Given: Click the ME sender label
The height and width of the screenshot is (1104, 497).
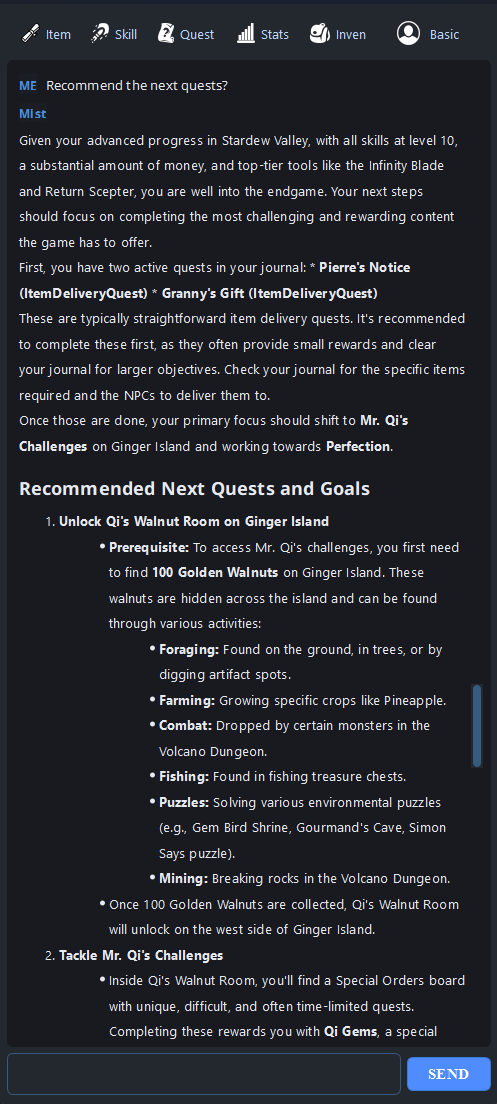Looking at the screenshot, I should [x=28, y=86].
